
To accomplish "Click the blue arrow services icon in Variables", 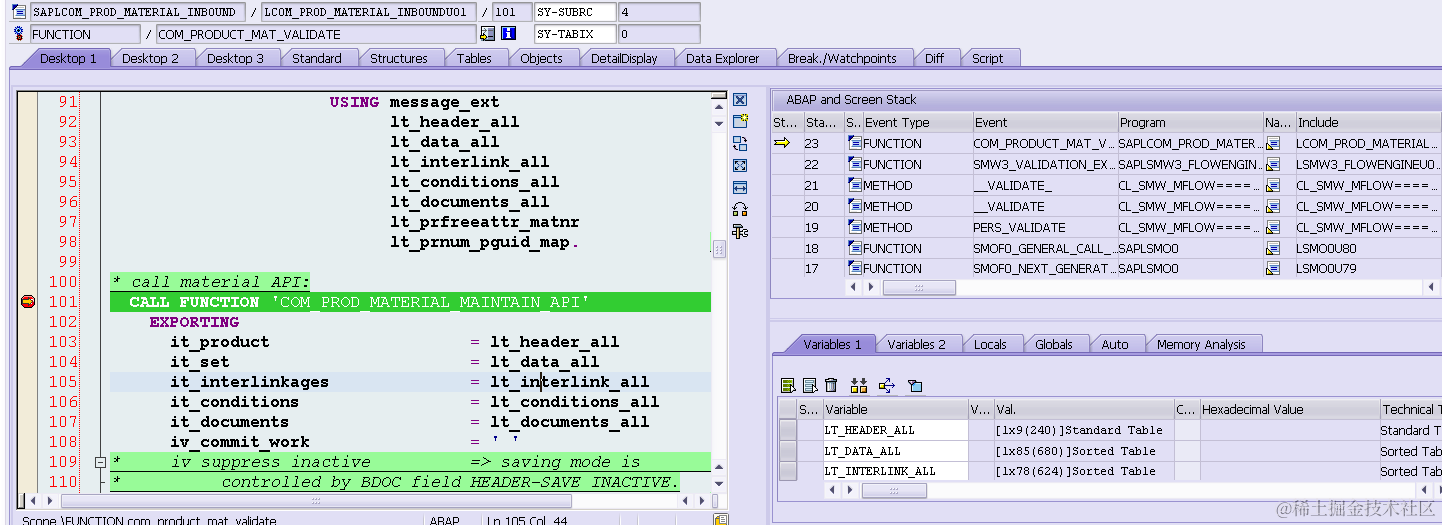I will tap(886, 385).
